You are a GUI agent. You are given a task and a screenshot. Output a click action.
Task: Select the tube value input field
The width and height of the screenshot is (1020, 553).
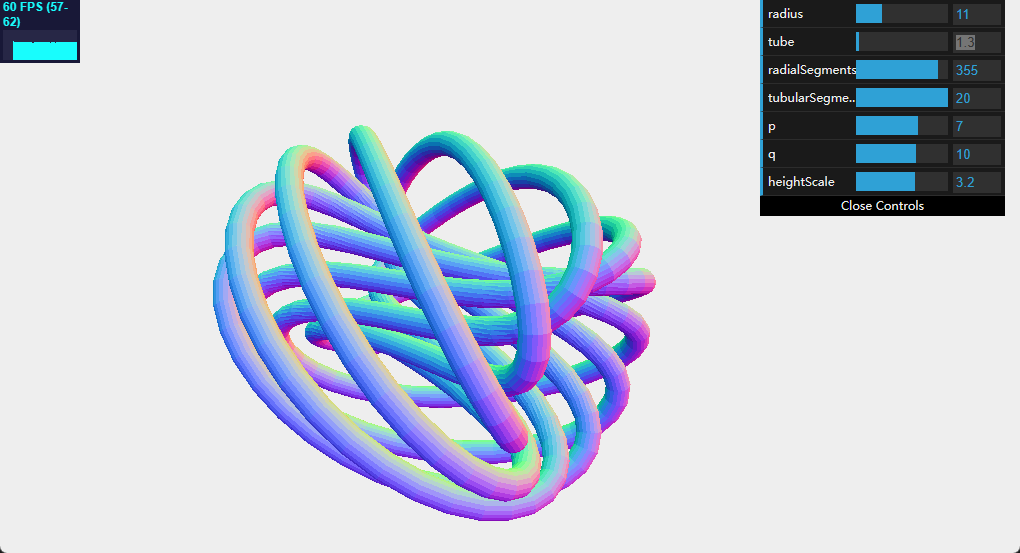tap(976, 42)
